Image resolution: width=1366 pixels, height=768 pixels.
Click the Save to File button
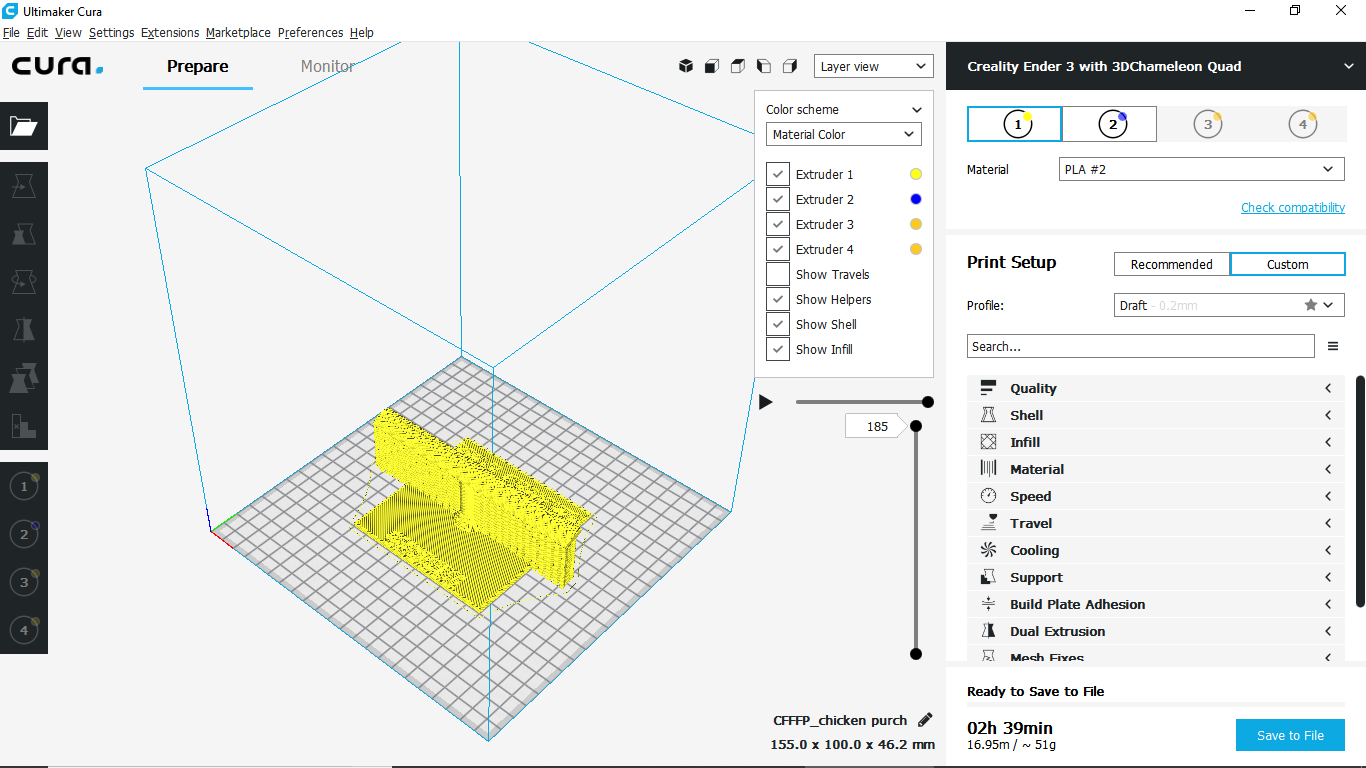1289,735
